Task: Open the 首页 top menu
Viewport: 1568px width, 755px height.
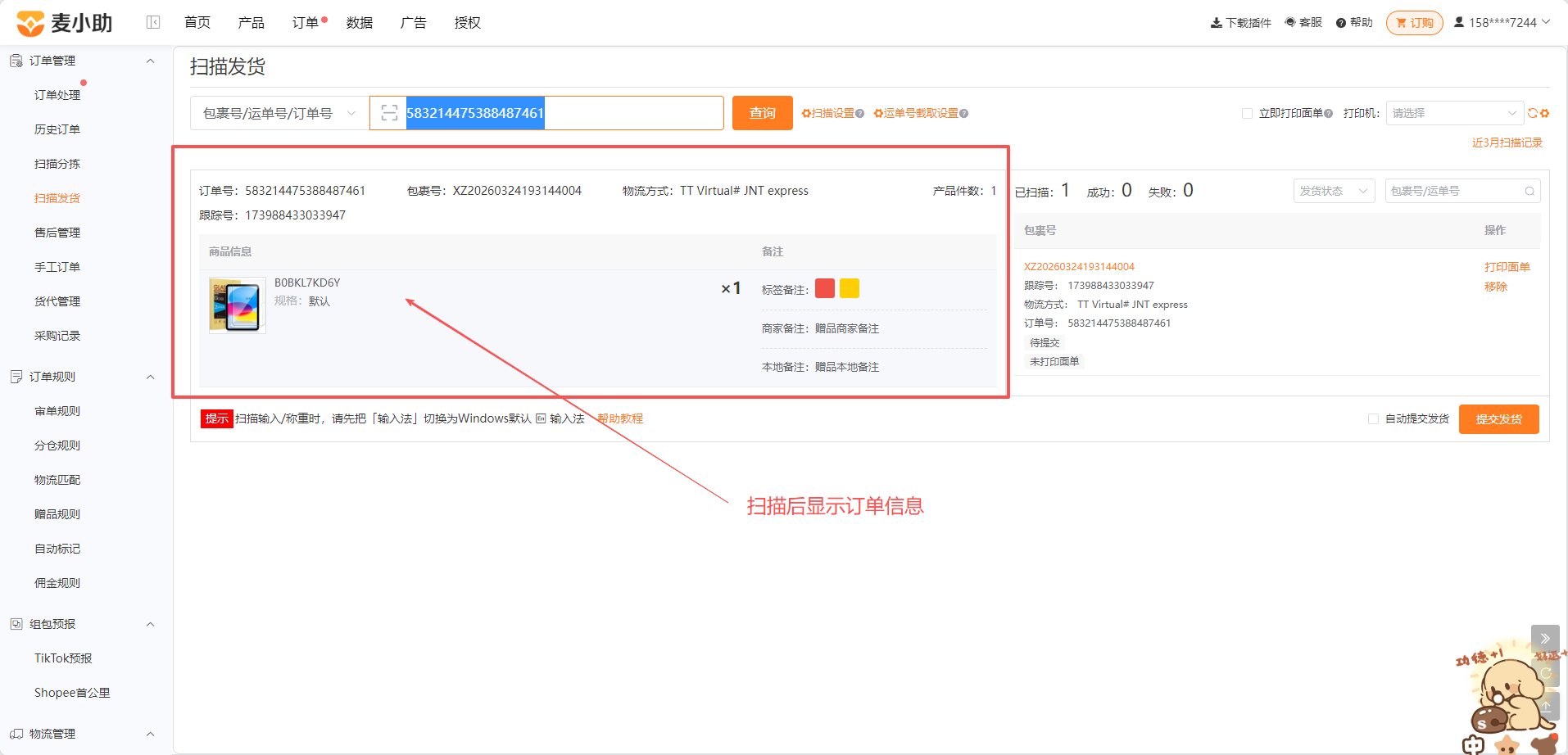Action: 197,23
